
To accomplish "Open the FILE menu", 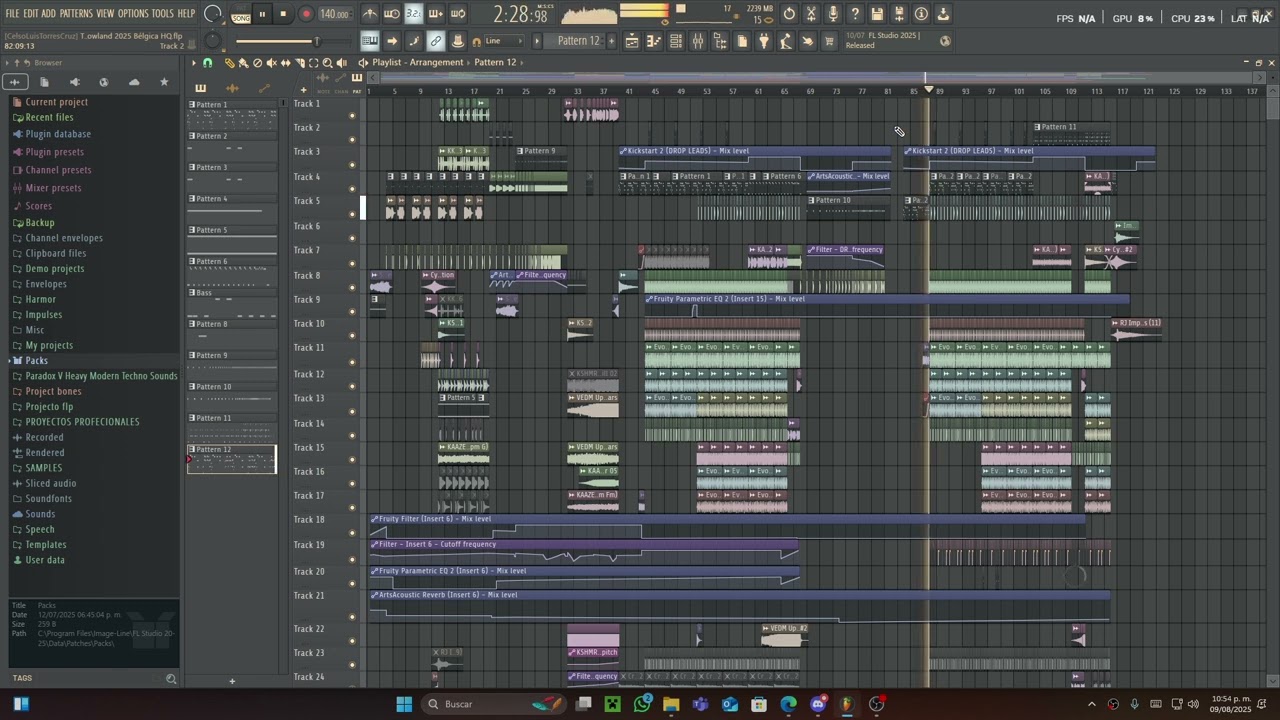I will click(x=12, y=14).
